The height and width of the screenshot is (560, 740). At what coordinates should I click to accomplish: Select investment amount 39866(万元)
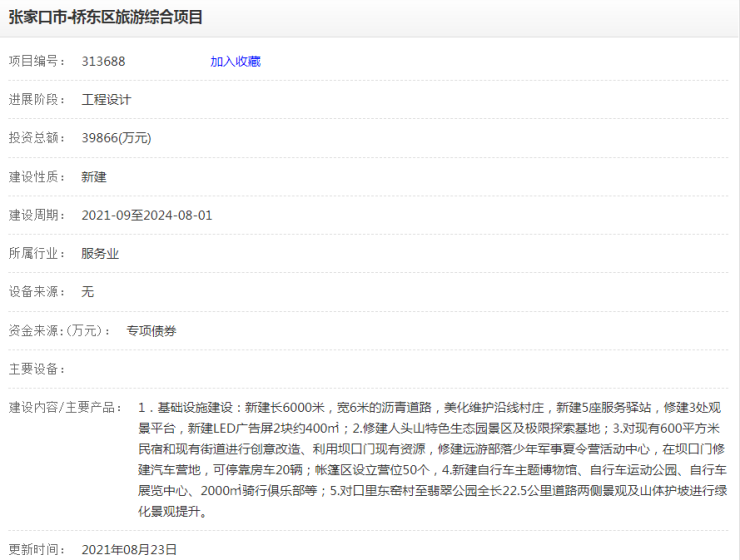point(116,138)
